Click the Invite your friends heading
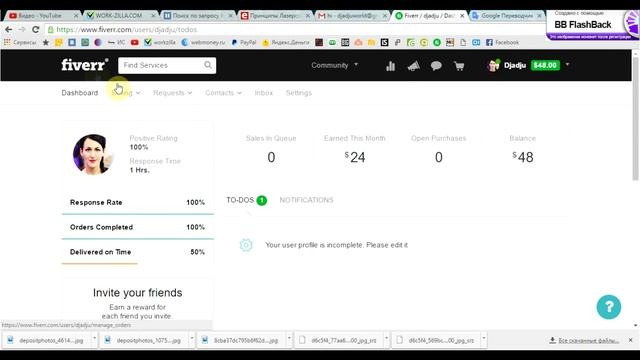Viewport: 640px width, 360px height. pos(137,293)
